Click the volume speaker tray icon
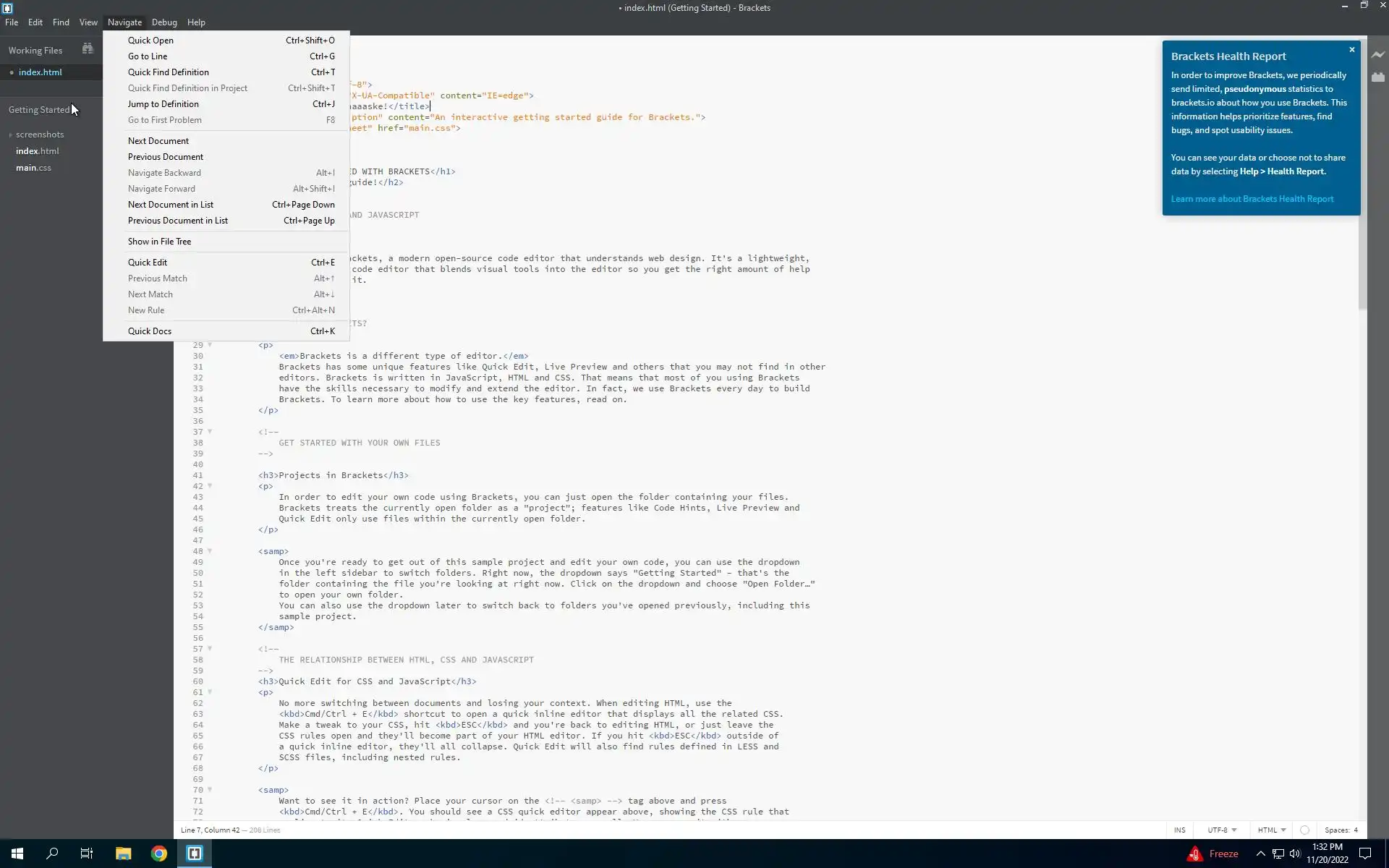Viewport: 1389px width, 868px height. coord(1295,854)
